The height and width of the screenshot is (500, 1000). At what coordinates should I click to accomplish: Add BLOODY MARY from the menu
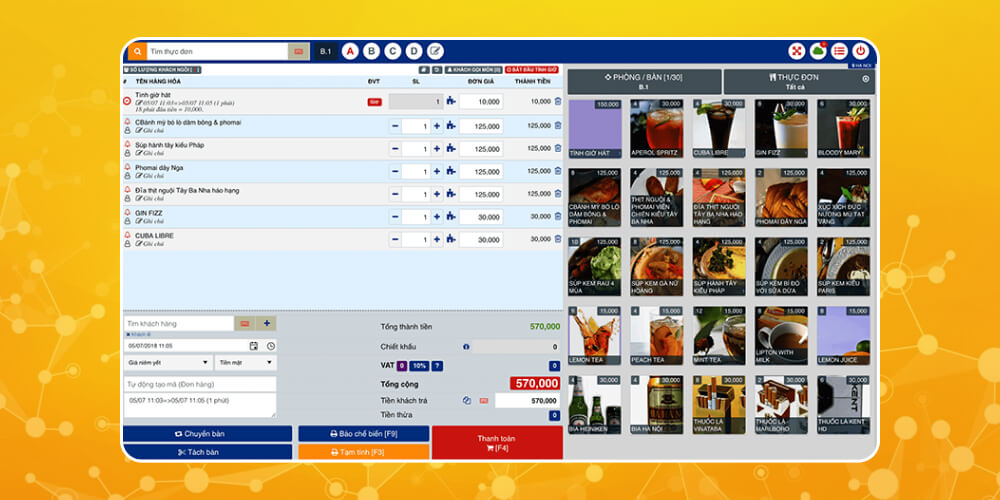coord(843,128)
